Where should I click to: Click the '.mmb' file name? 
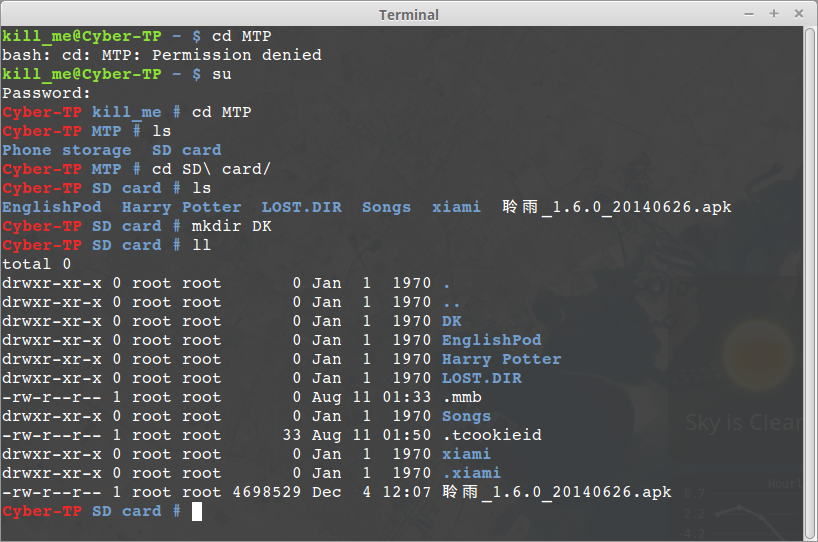coord(462,397)
